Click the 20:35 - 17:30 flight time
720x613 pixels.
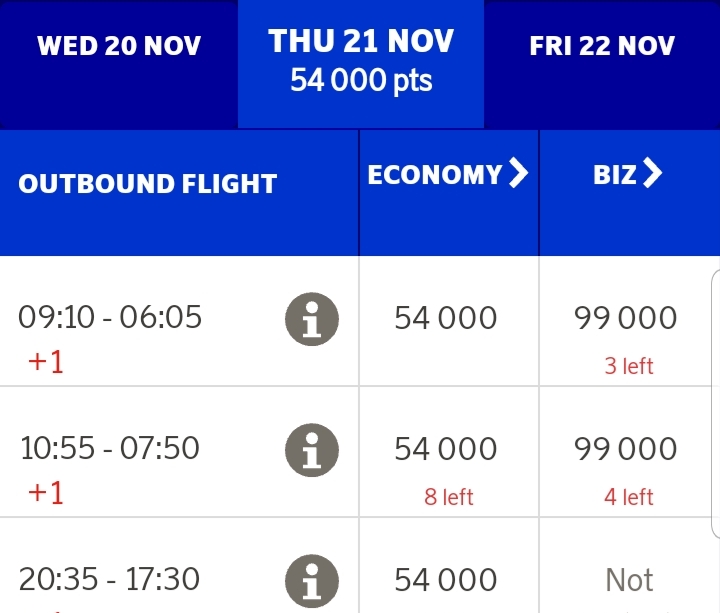pyautogui.click(x=110, y=579)
